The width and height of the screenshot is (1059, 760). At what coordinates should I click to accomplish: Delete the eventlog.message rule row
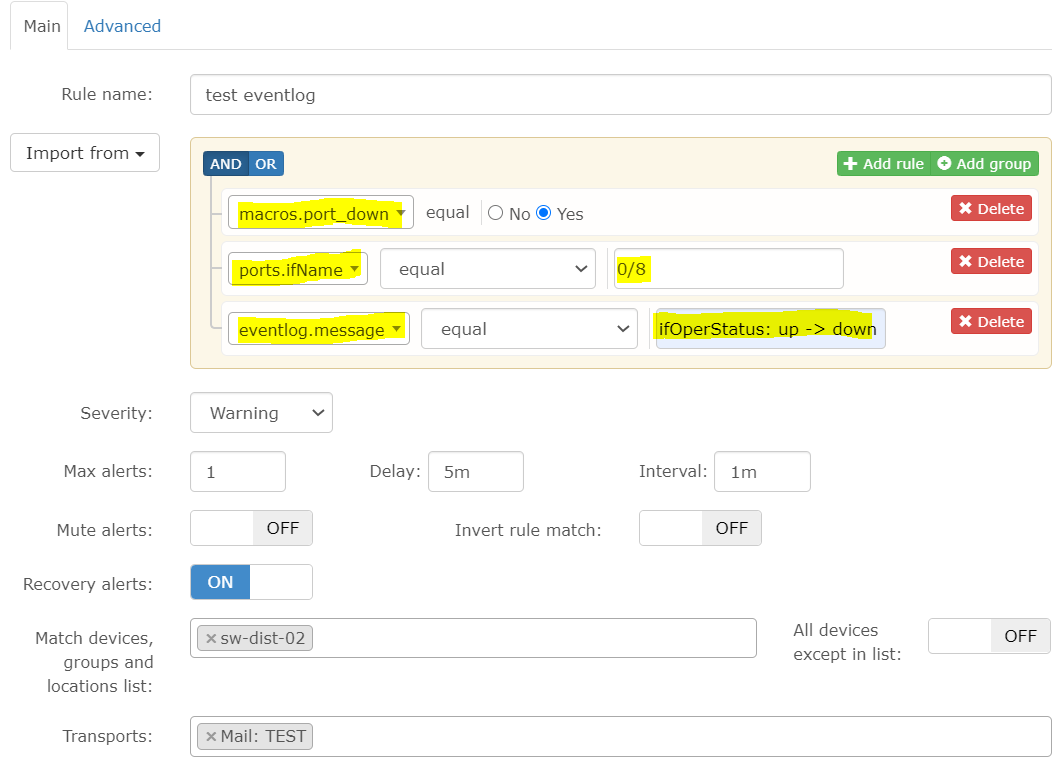point(990,322)
